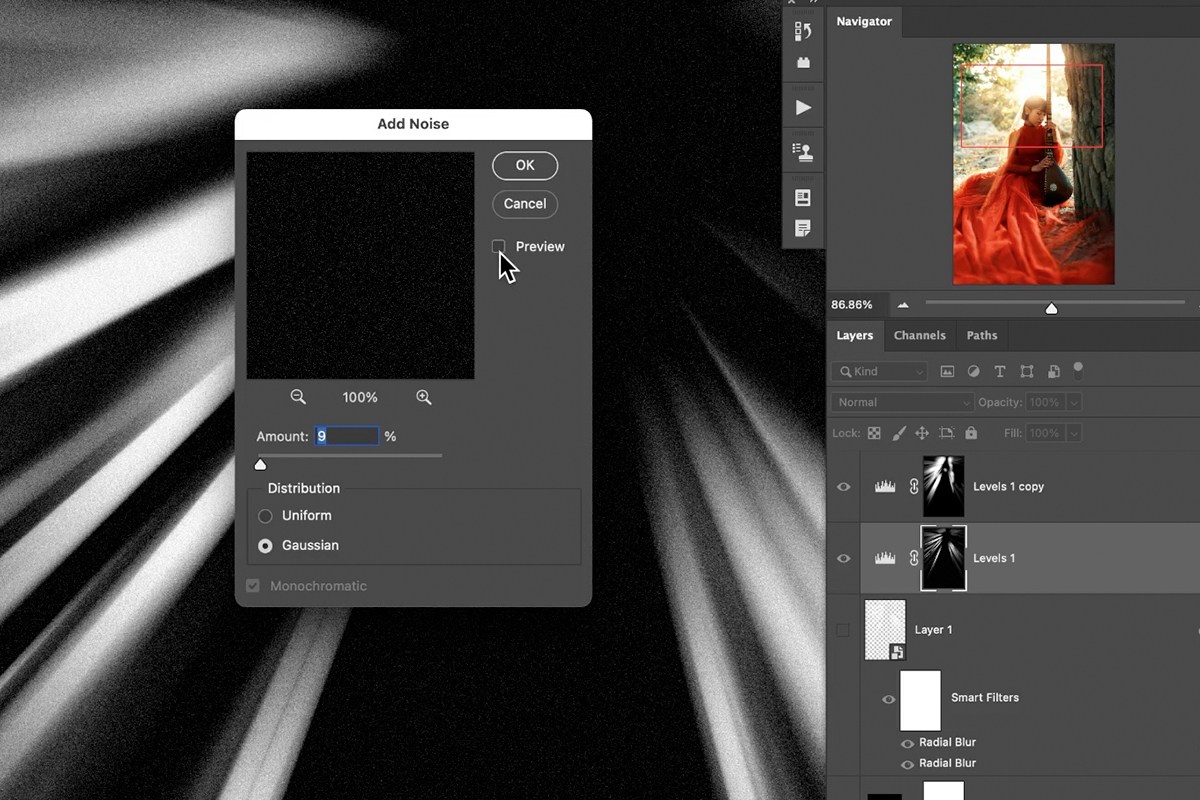Select the Navigator tab
The height and width of the screenshot is (800, 1200).
[x=864, y=21]
